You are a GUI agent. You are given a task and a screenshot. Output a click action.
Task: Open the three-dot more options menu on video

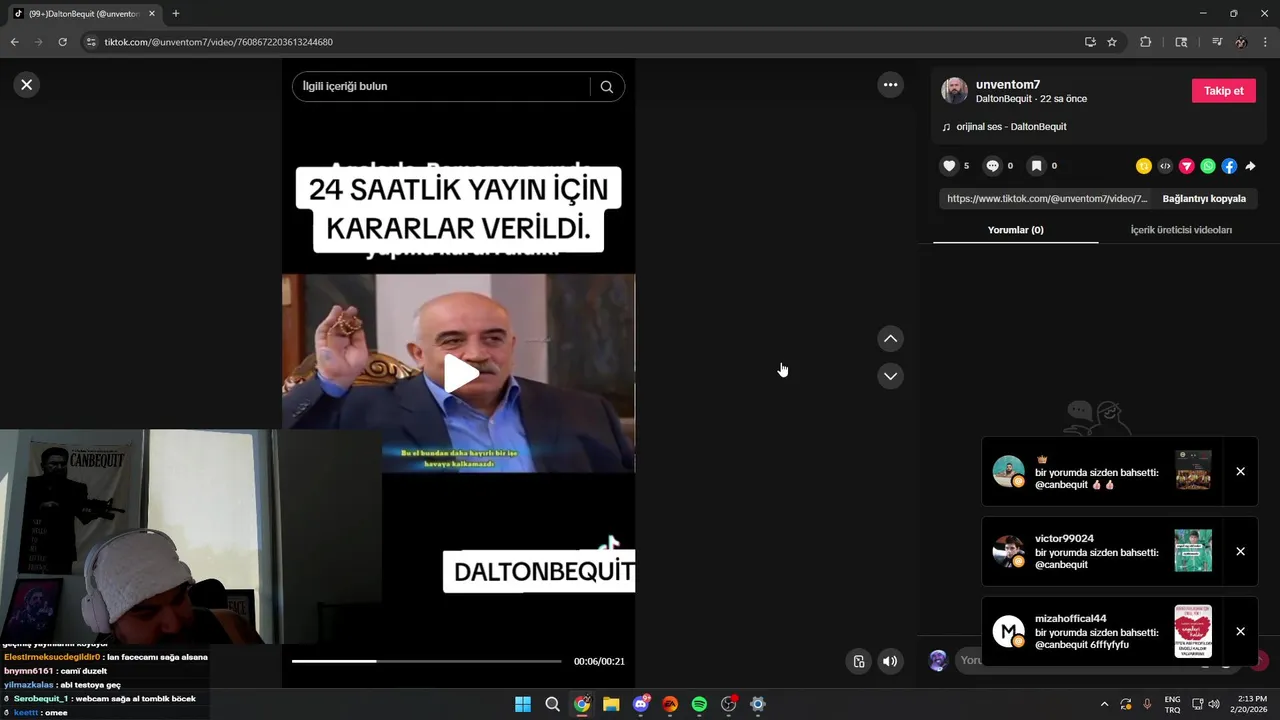pos(890,85)
